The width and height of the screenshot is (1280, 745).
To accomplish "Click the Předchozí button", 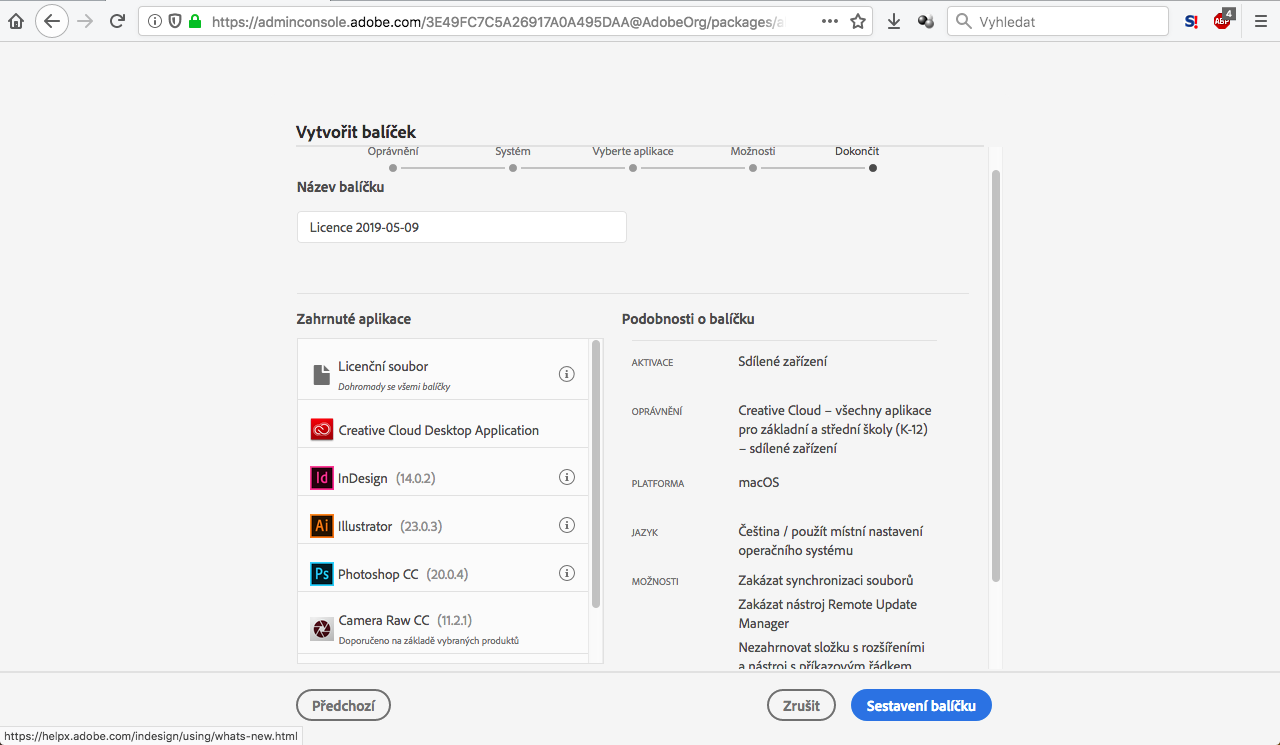I will pos(343,705).
